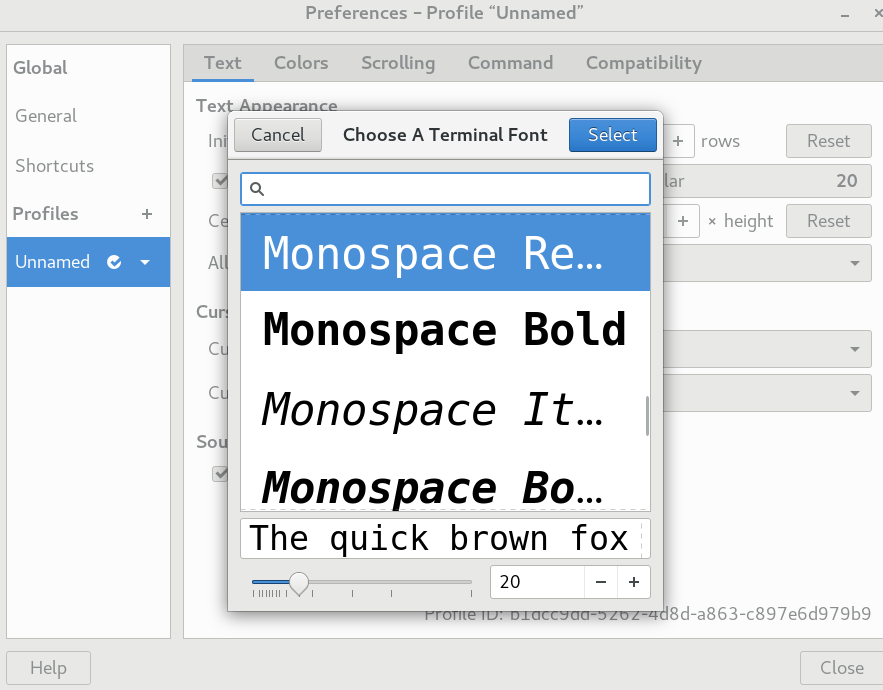The image size is (883, 690).
Task: Click the plus stepper next to rows
Action: [678, 141]
